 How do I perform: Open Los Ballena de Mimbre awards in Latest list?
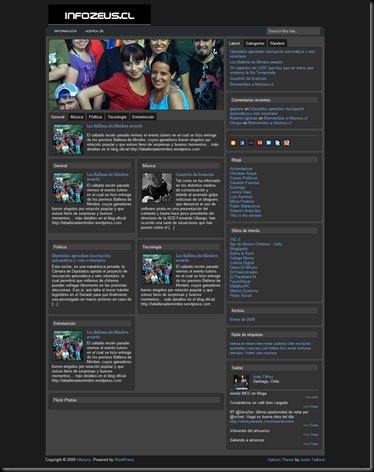[x=256, y=62]
